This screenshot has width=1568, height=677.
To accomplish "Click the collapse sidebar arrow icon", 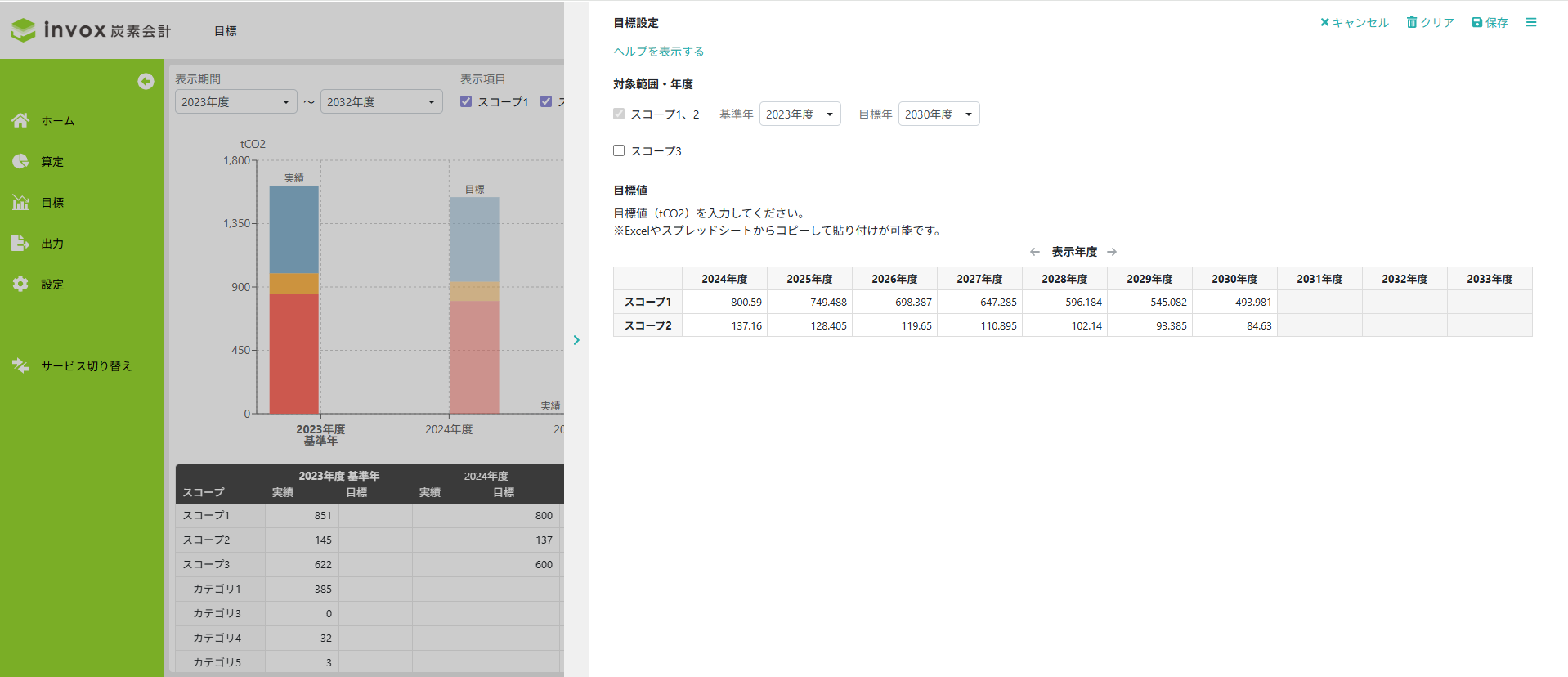I will (x=146, y=81).
